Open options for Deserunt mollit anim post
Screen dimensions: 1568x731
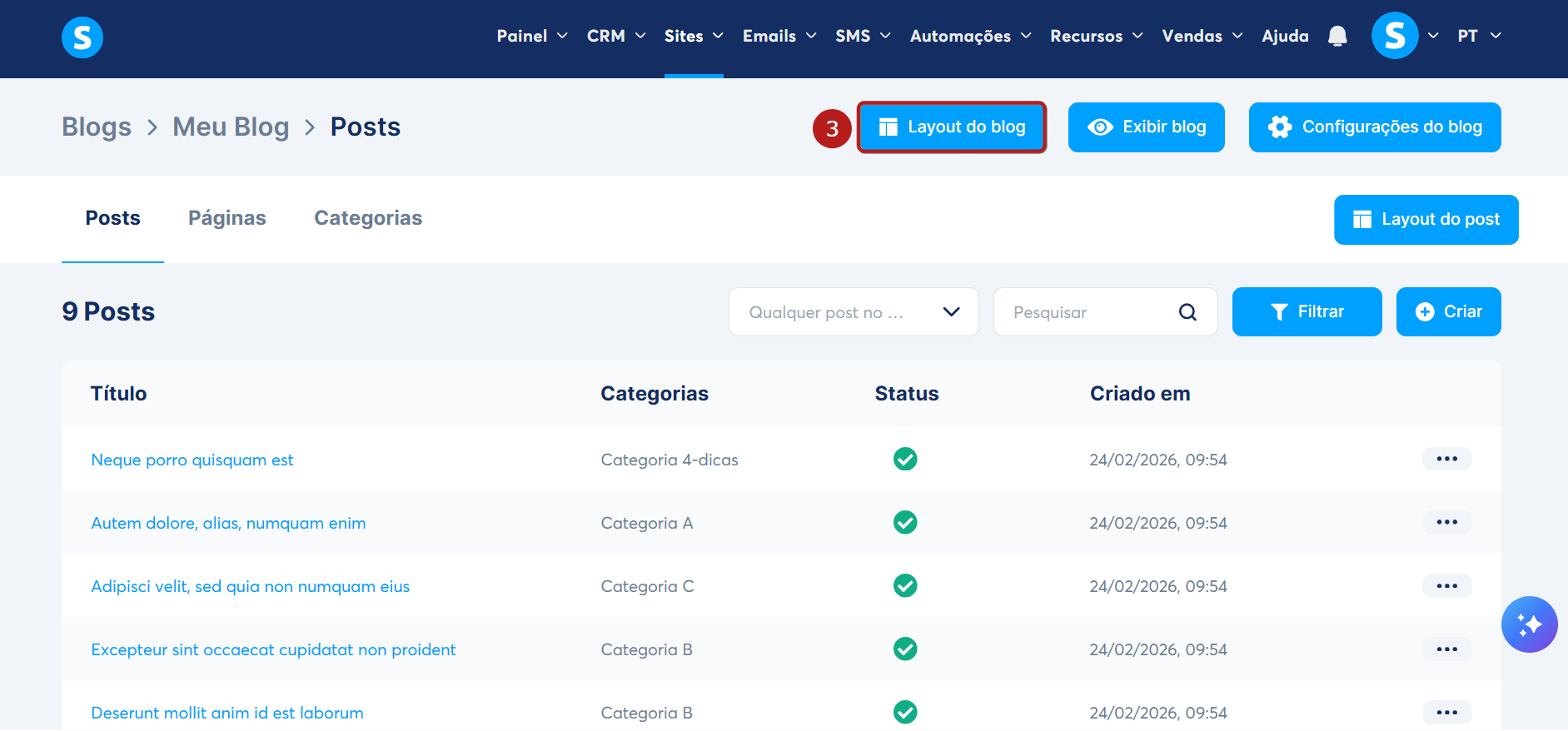(1446, 712)
